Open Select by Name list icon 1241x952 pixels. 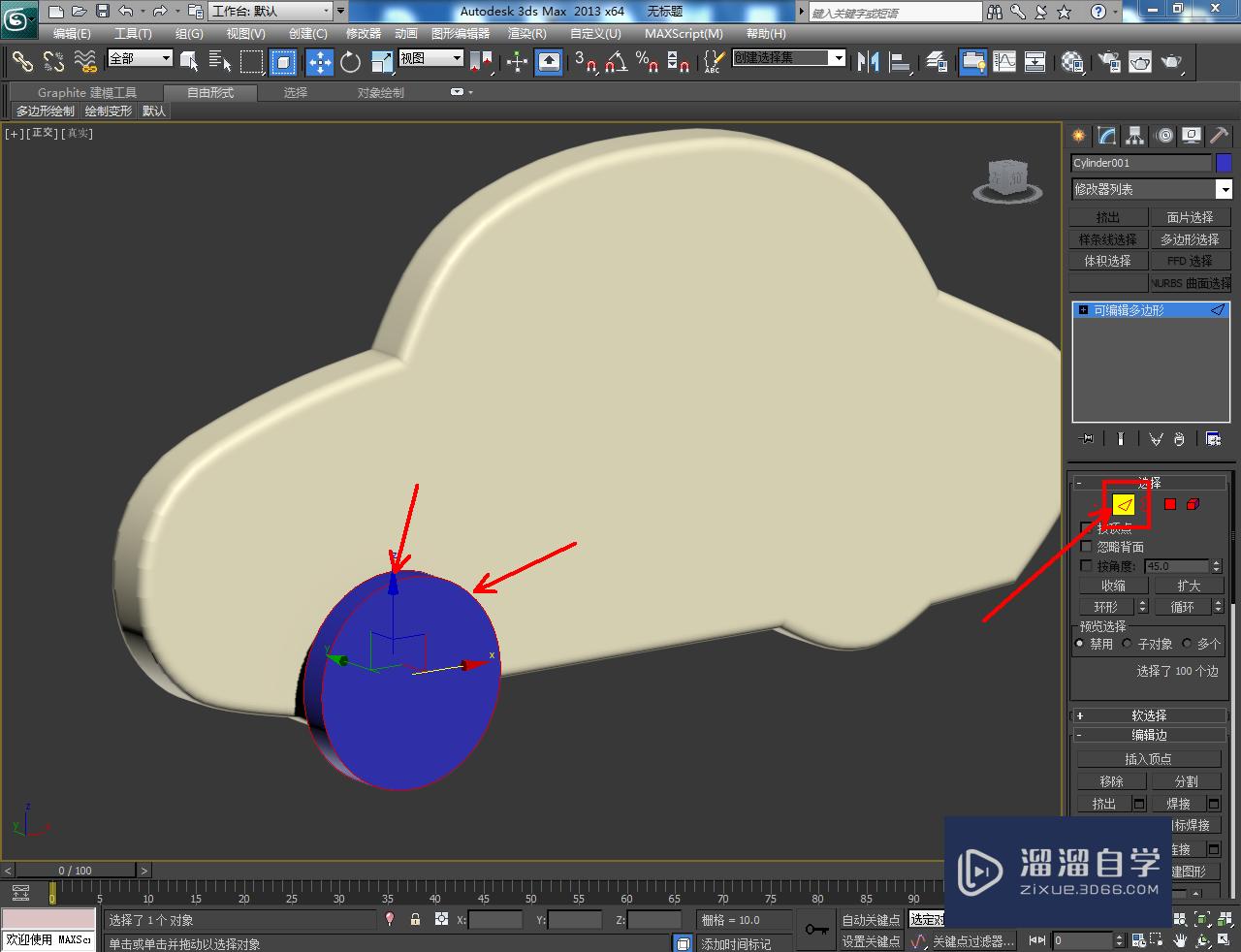pos(220,62)
